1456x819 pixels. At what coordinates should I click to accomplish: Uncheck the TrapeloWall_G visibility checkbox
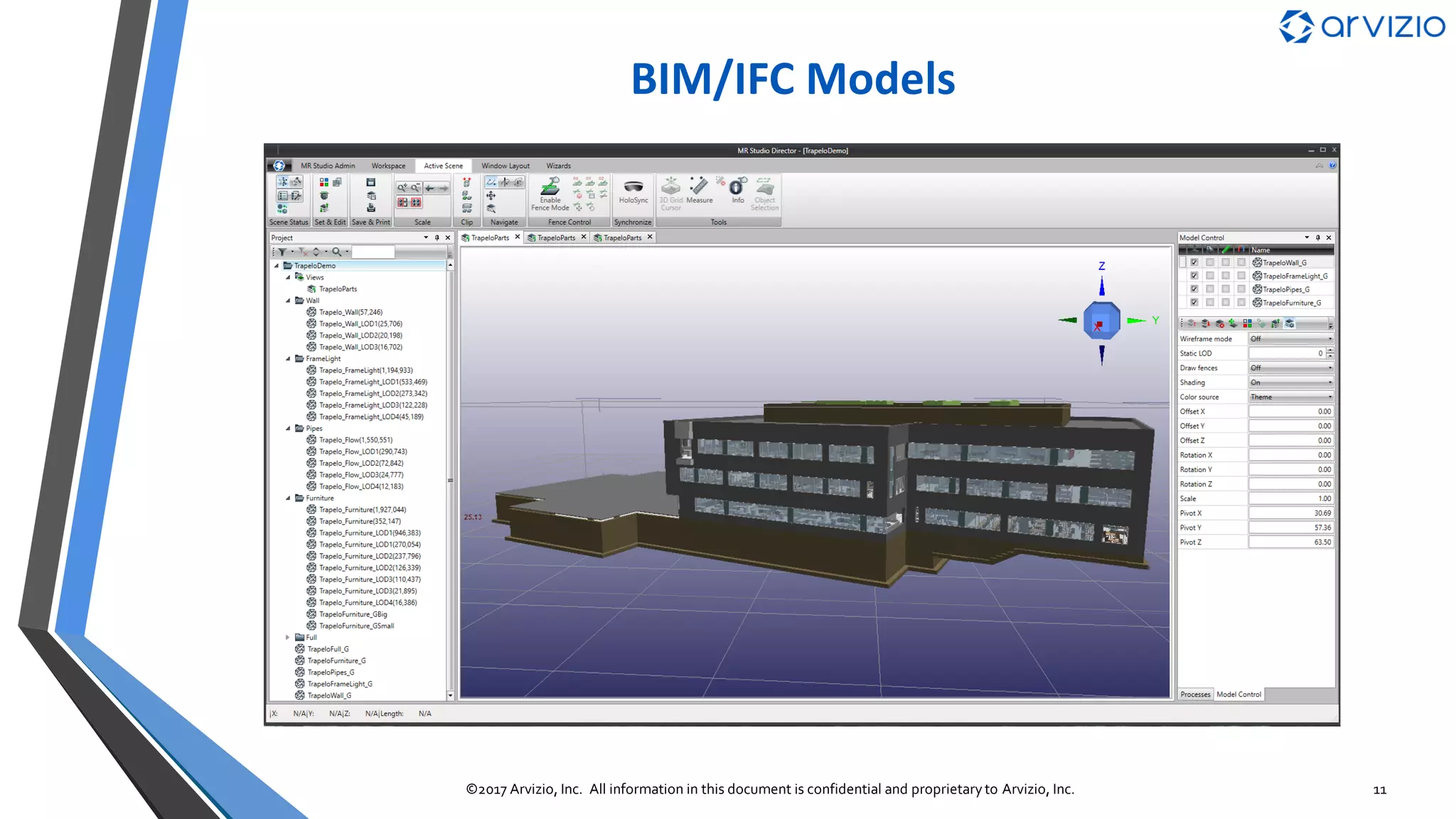coord(1194,262)
